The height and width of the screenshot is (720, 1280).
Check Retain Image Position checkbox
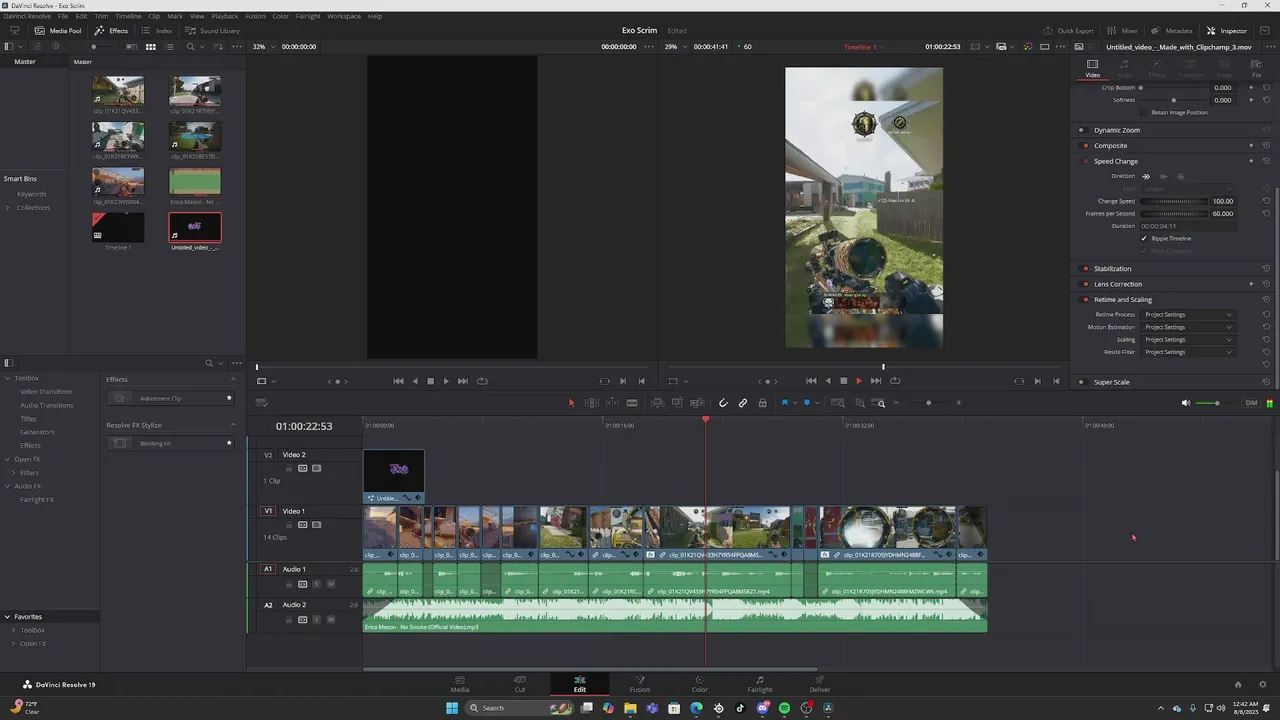tap(1144, 112)
